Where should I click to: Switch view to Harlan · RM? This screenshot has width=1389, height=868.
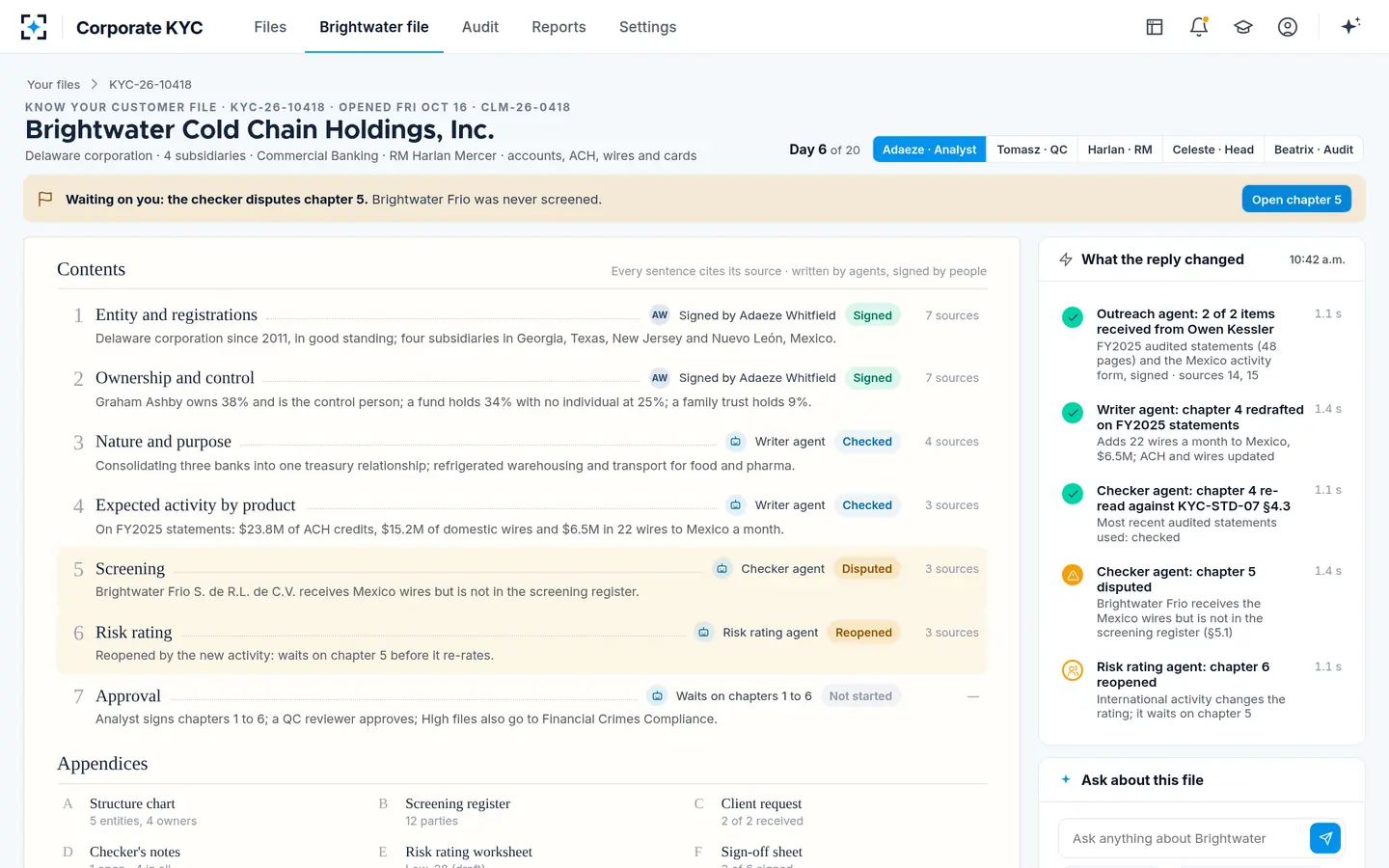pos(1120,149)
